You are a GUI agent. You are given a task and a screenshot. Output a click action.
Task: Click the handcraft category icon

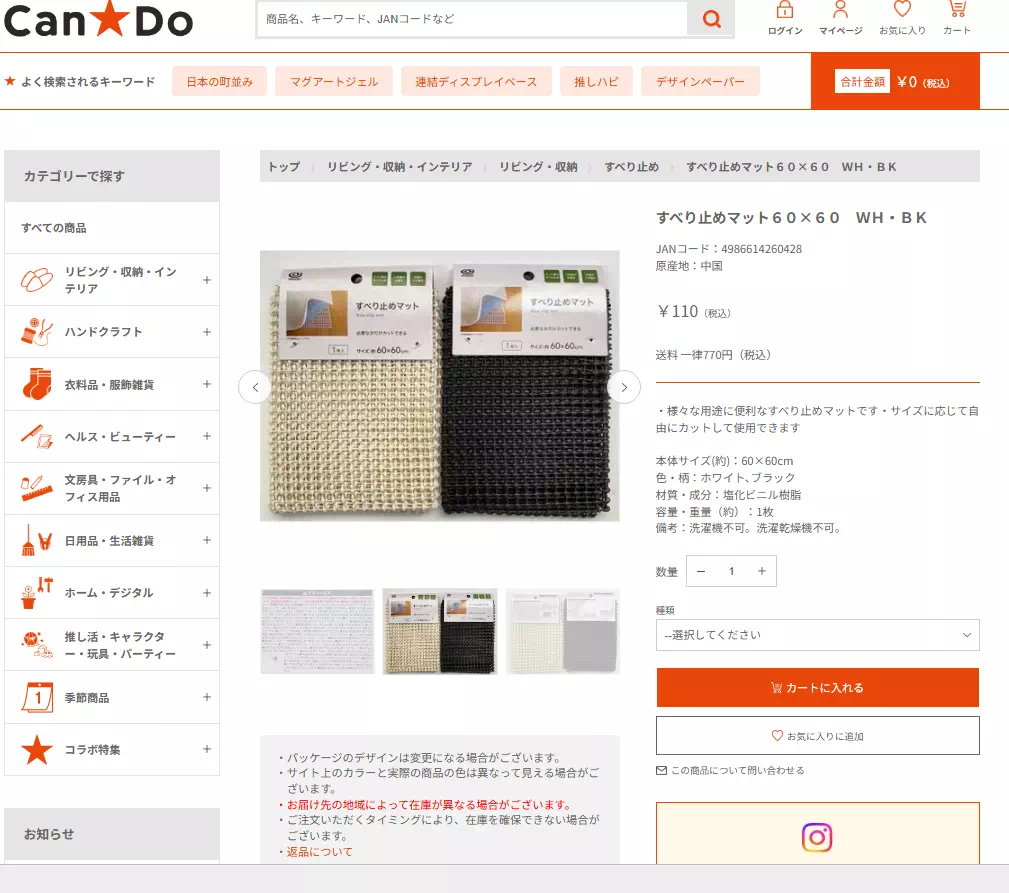point(37,332)
